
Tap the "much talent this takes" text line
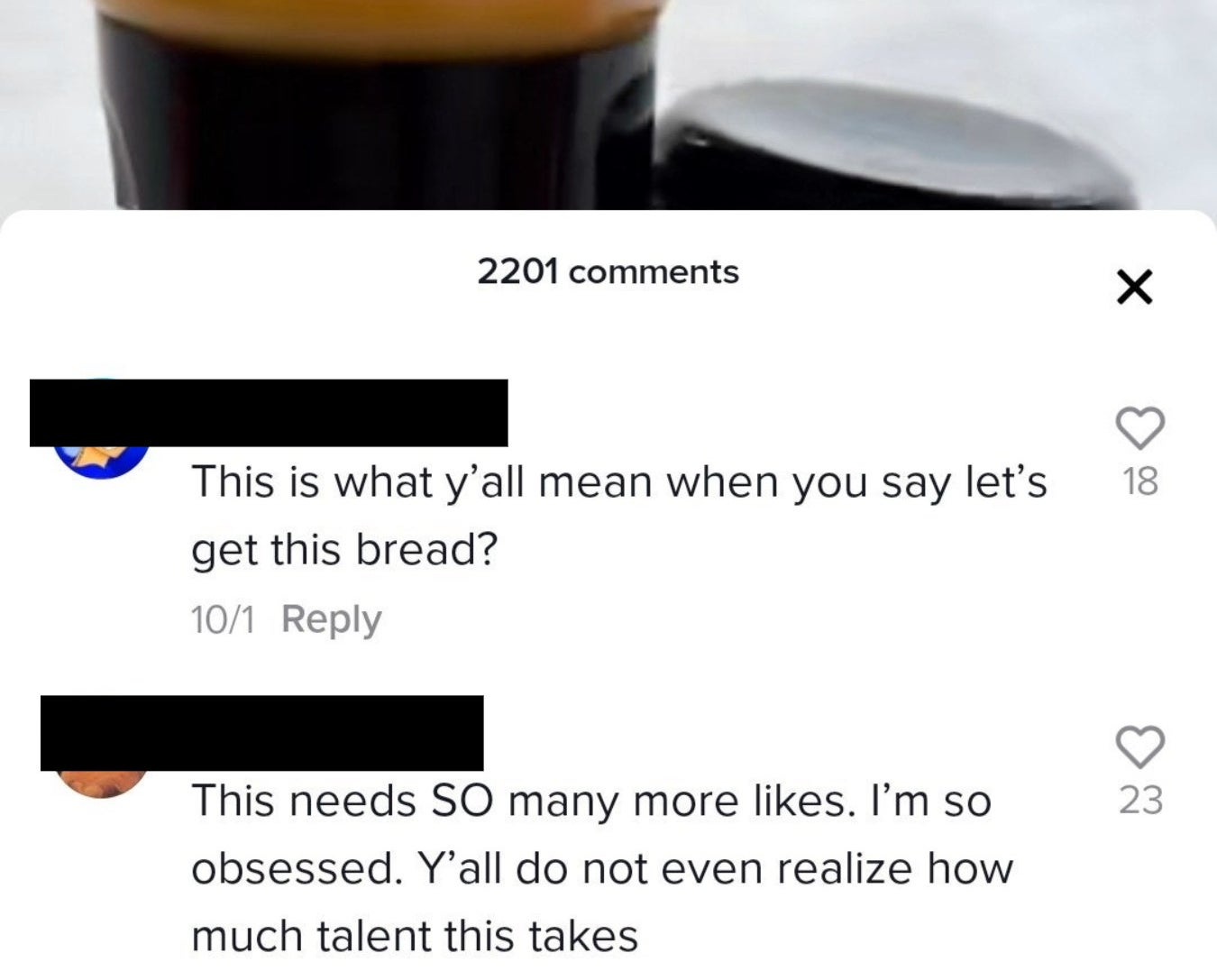click(x=415, y=936)
